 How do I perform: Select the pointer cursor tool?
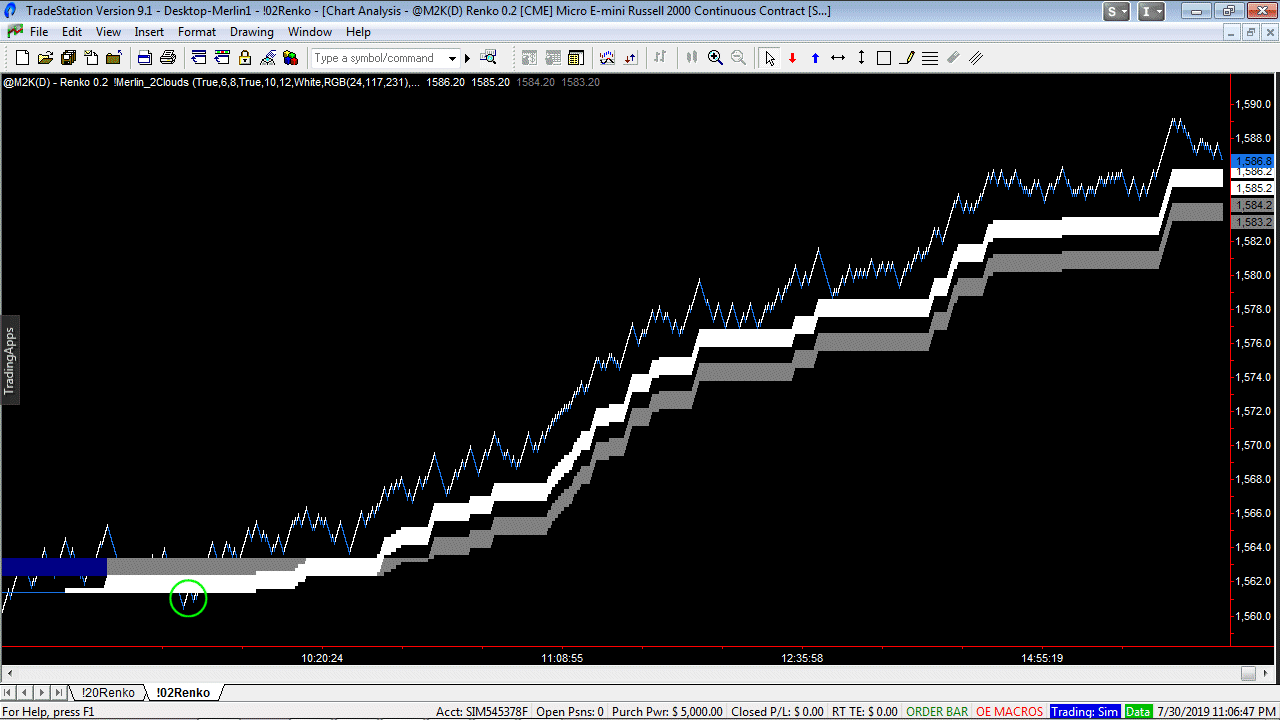tap(769, 58)
